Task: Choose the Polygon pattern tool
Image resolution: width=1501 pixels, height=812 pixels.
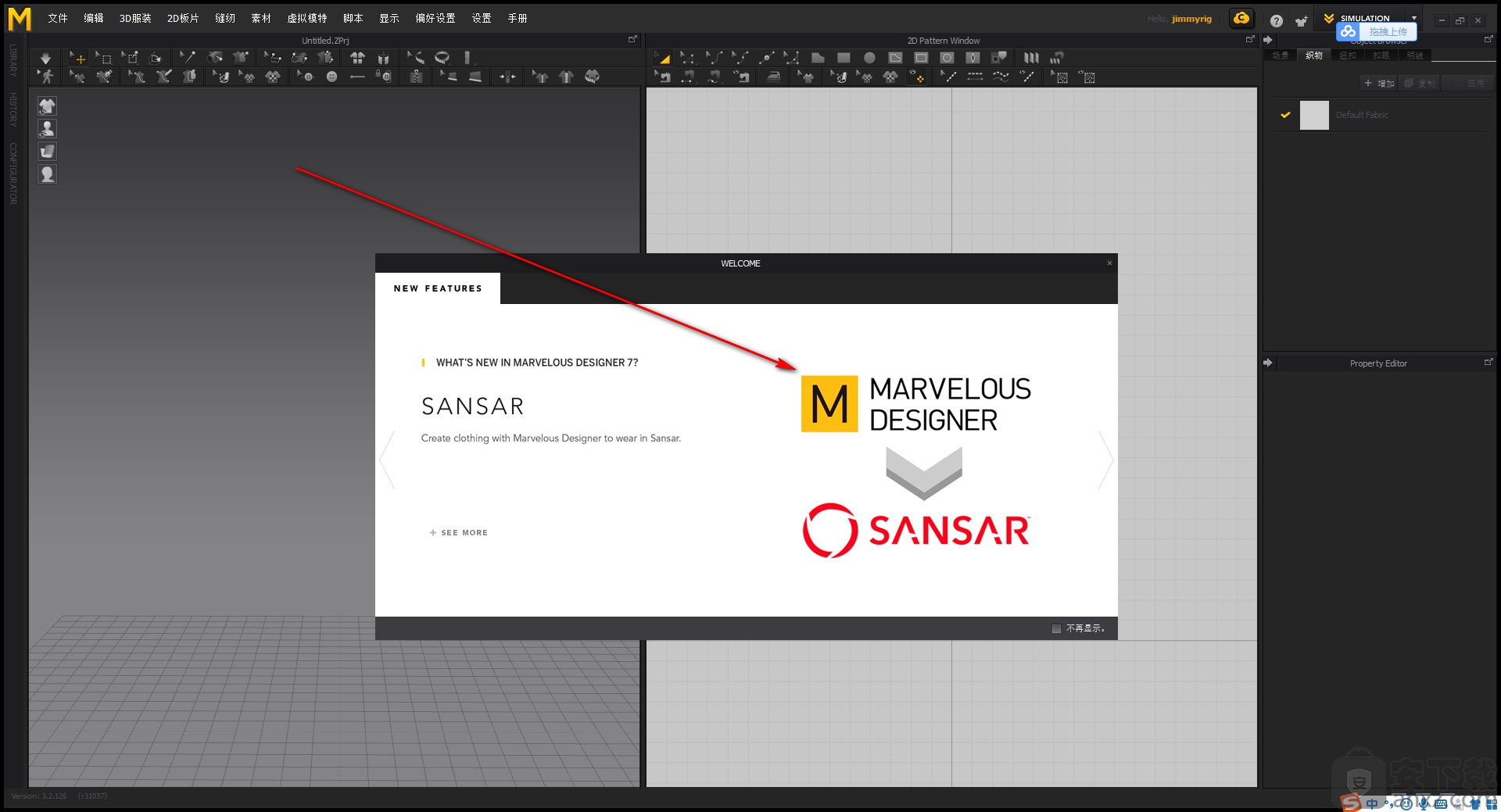Action: click(x=818, y=58)
